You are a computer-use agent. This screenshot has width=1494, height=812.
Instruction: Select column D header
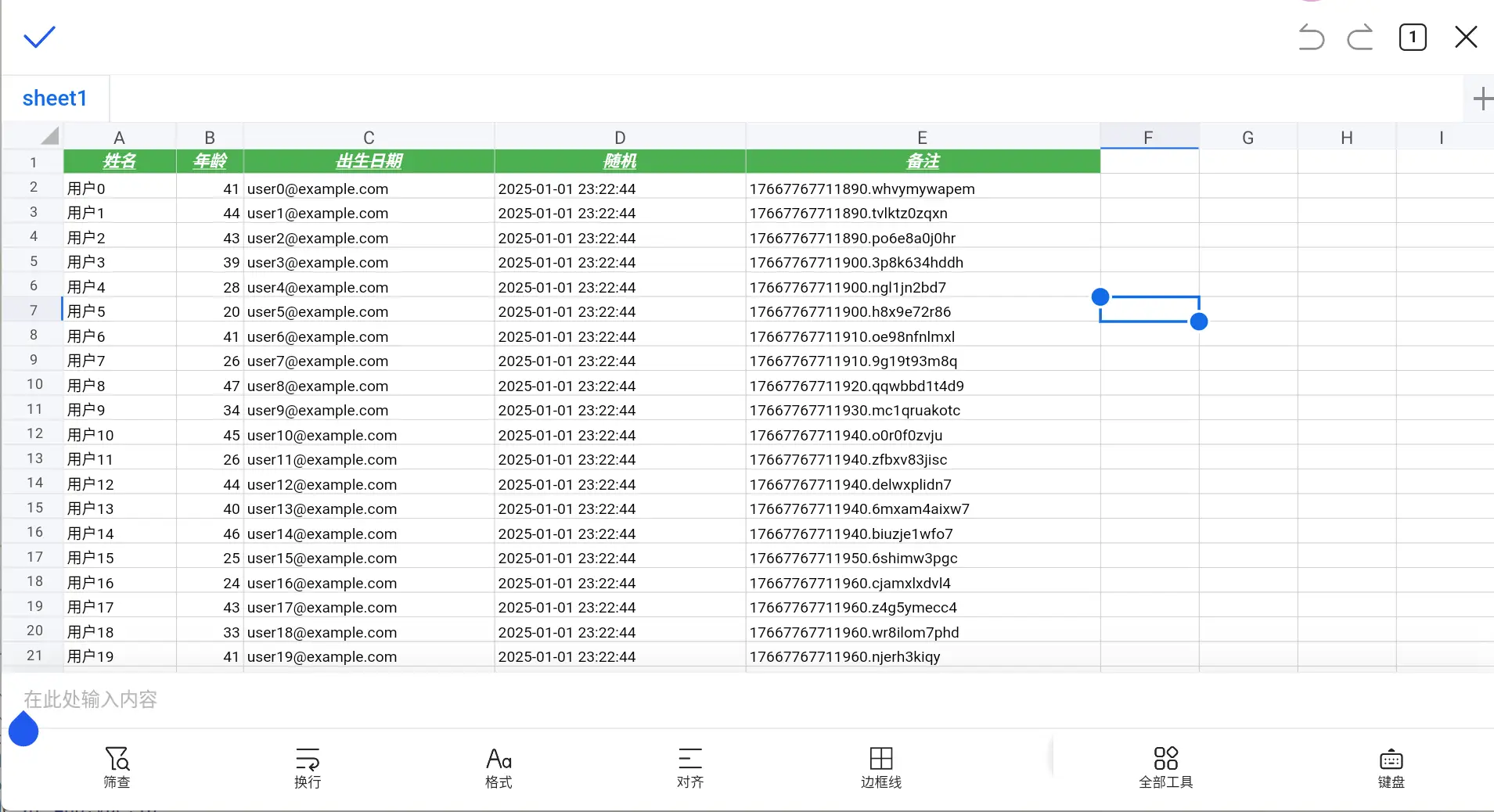click(619, 138)
